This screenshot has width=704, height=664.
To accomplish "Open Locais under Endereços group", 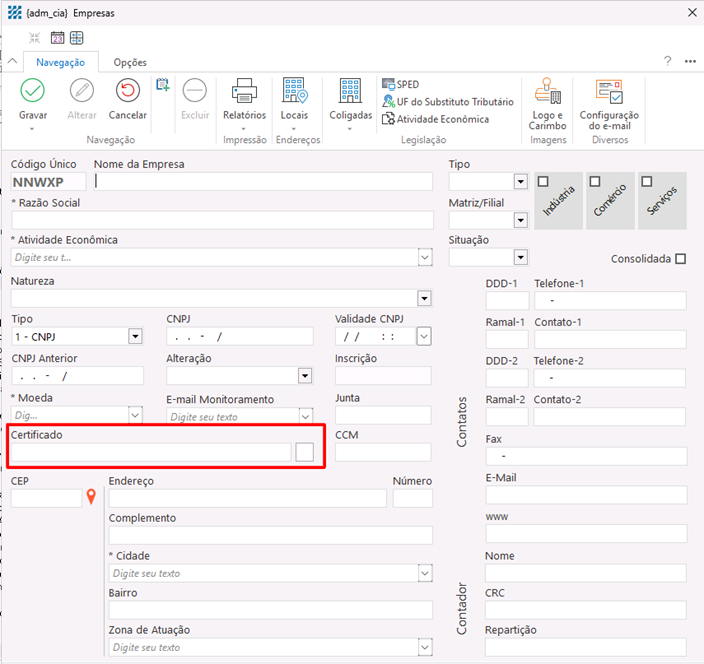I will tap(294, 92).
